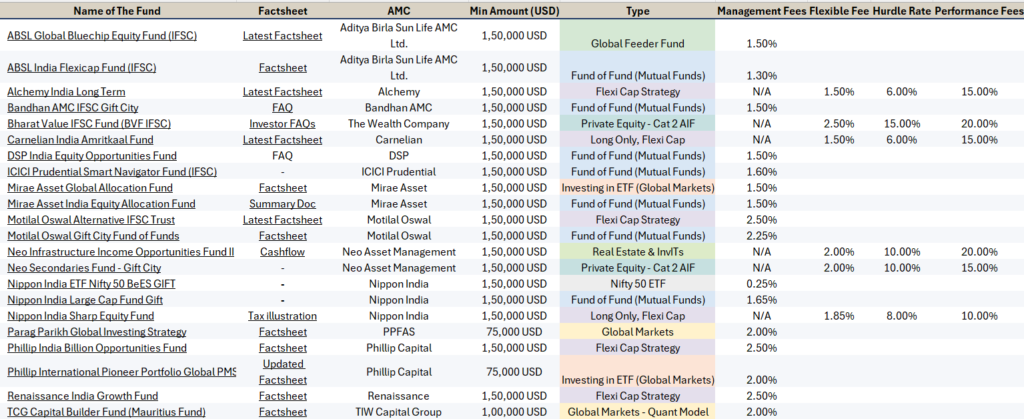Select the Hurdle Rate header

pyautogui.click(x=901, y=11)
